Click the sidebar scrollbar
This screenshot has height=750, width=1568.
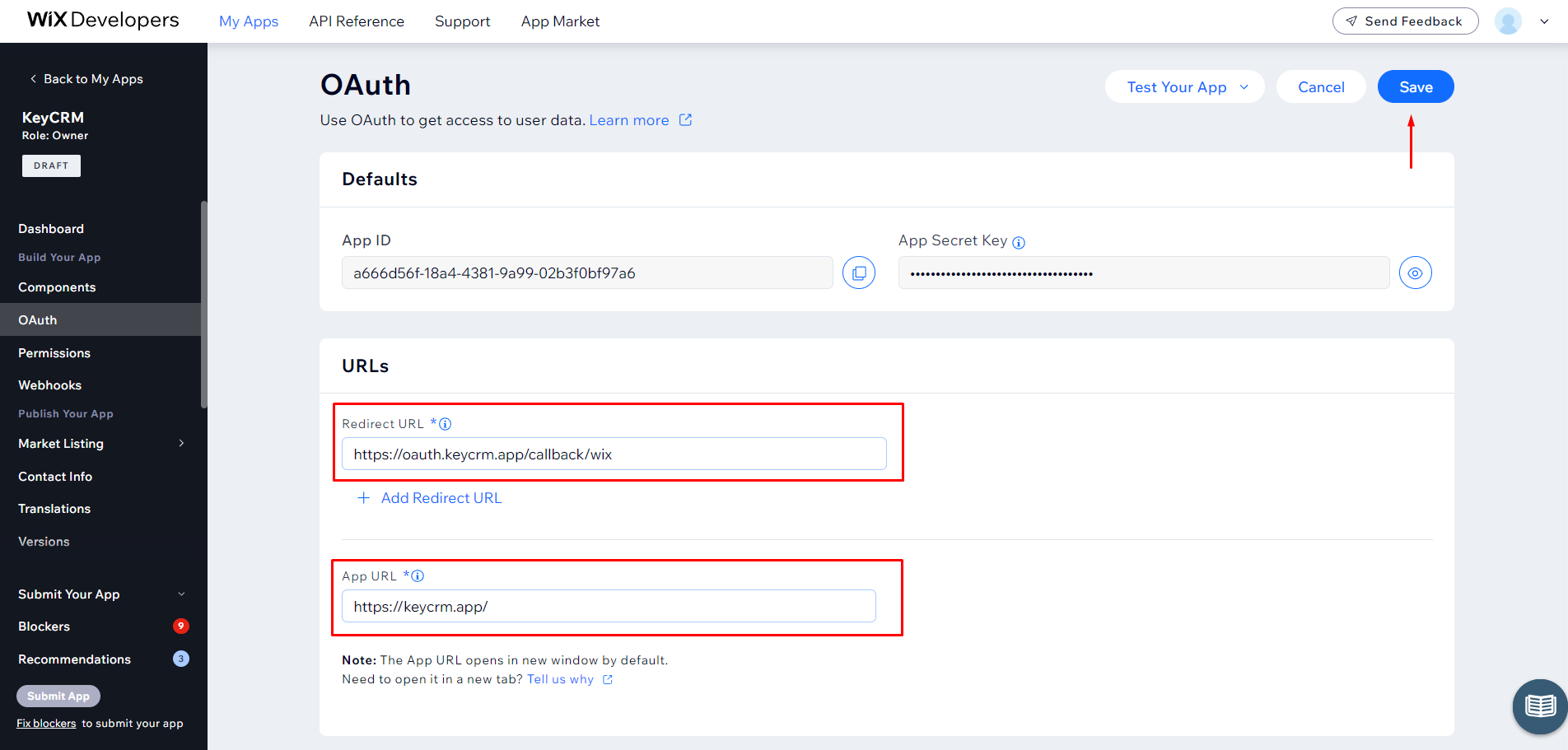pos(203,305)
